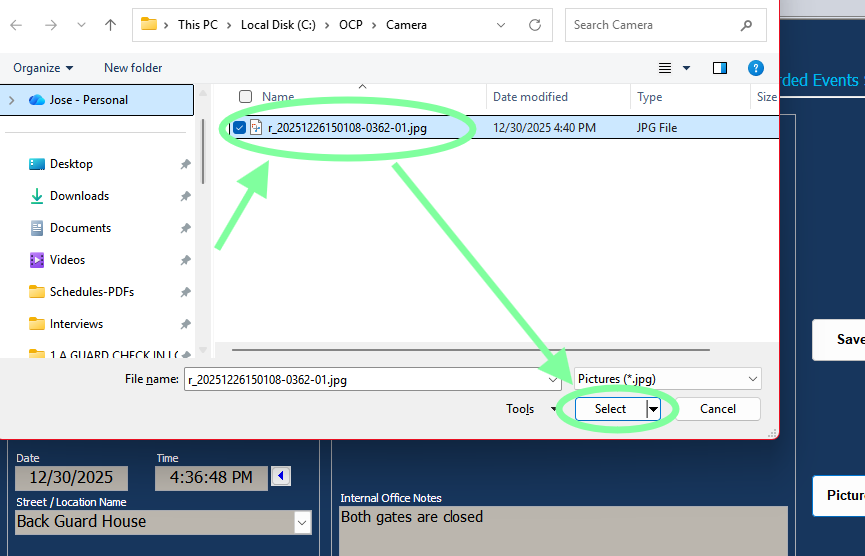Click the refresh icon in address bar
This screenshot has width=865, height=556.
[x=536, y=25]
